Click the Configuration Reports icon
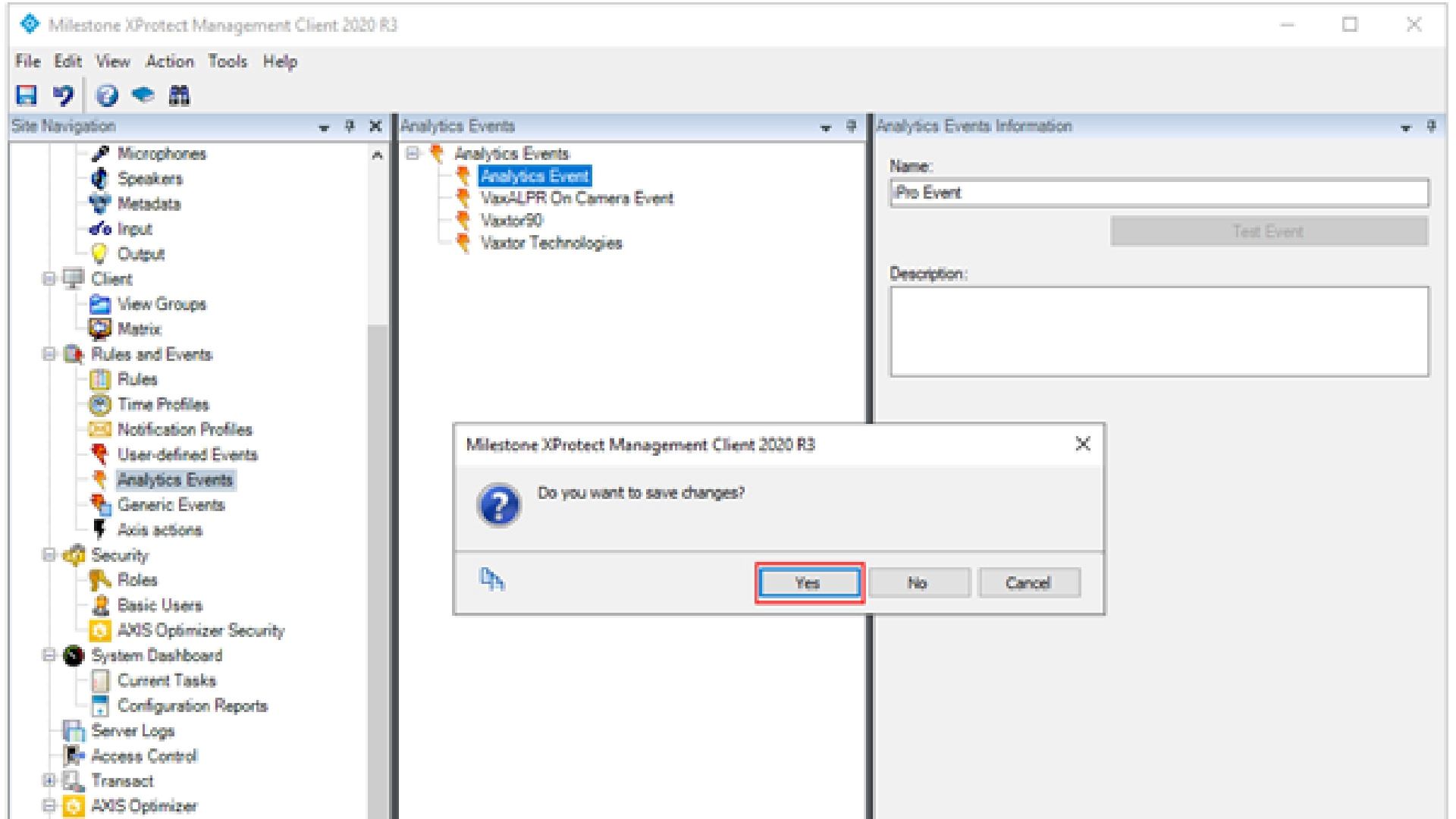This screenshot has width=1456, height=819. (100, 706)
